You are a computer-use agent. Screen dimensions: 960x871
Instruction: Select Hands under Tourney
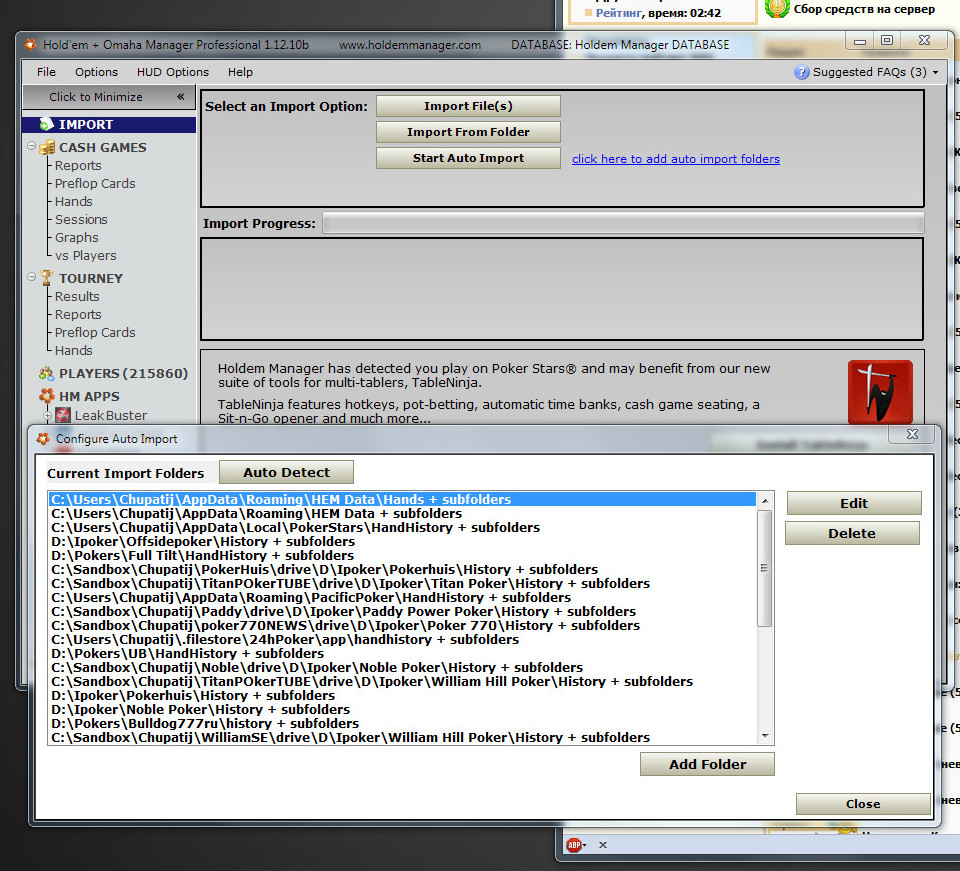[x=73, y=351]
